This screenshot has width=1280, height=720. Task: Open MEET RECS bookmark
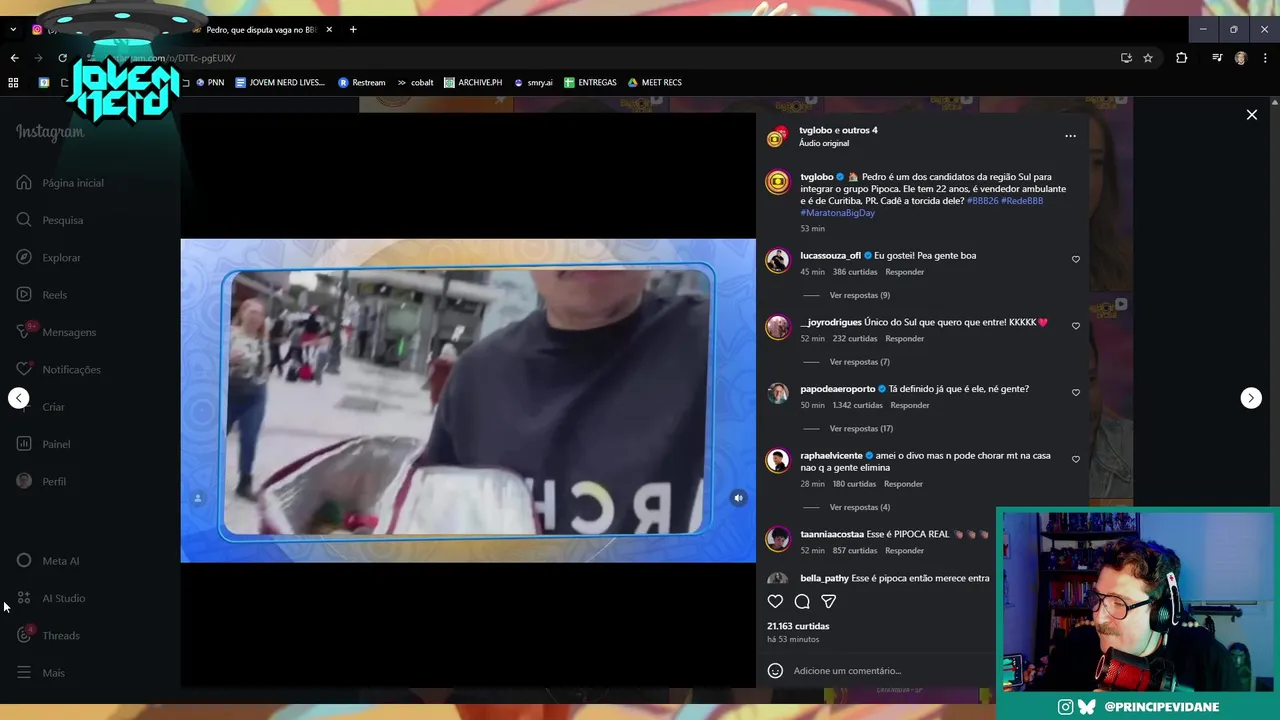(x=654, y=82)
